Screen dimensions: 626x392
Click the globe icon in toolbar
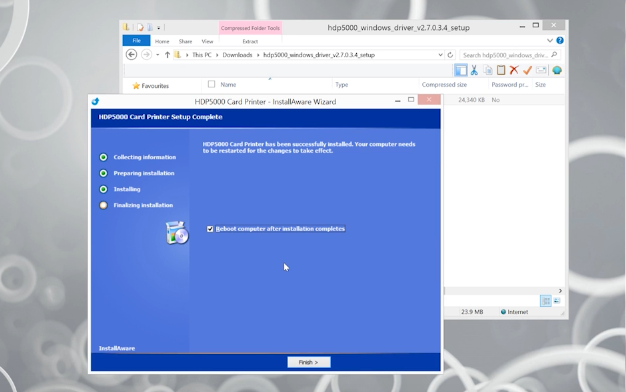click(x=557, y=70)
